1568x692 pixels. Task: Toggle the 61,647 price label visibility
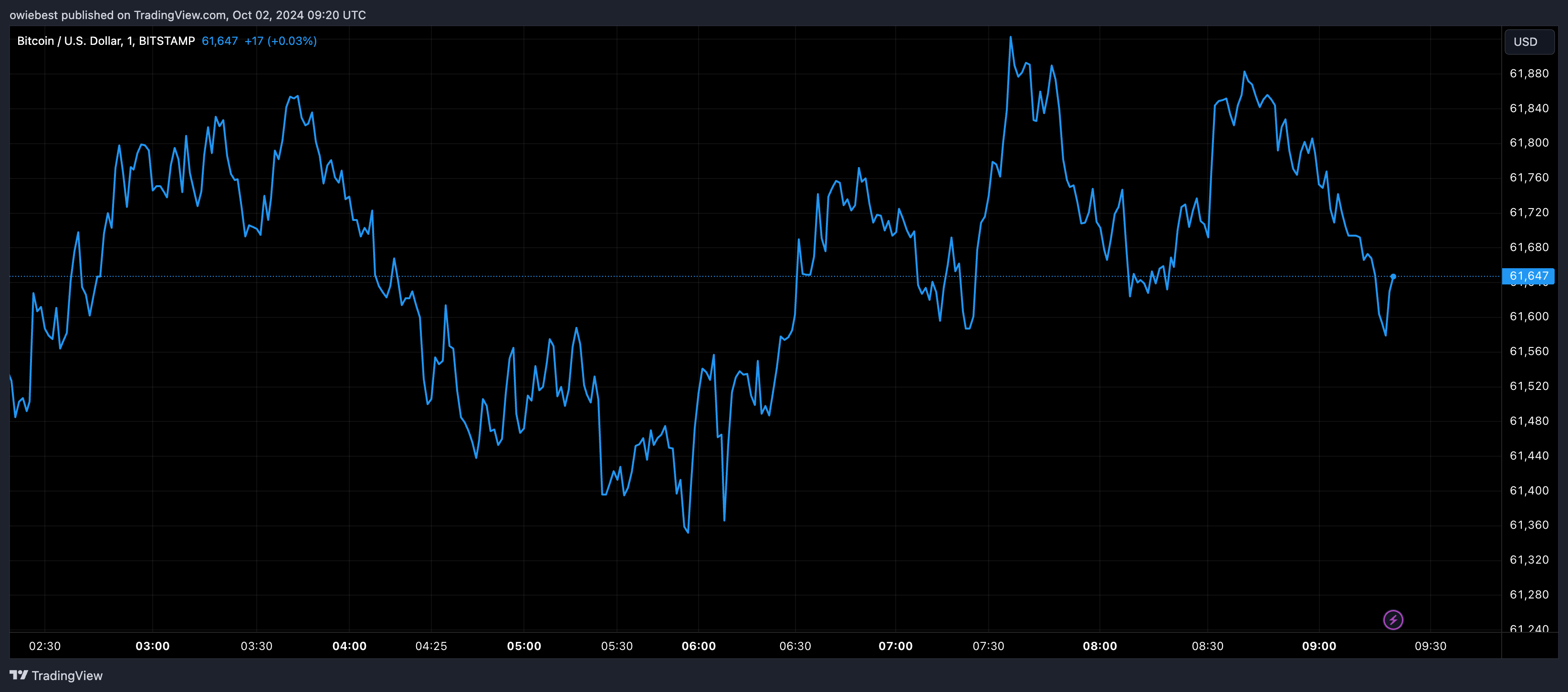click(1529, 276)
